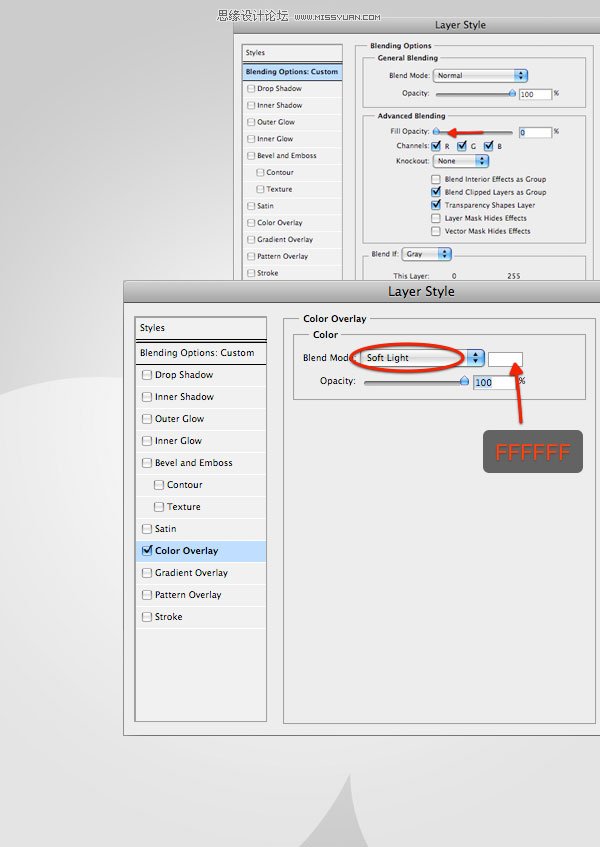This screenshot has height=847, width=600.
Task: Enable Gradient Overlay checkbox in back dialog
Action: click(x=251, y=239)
